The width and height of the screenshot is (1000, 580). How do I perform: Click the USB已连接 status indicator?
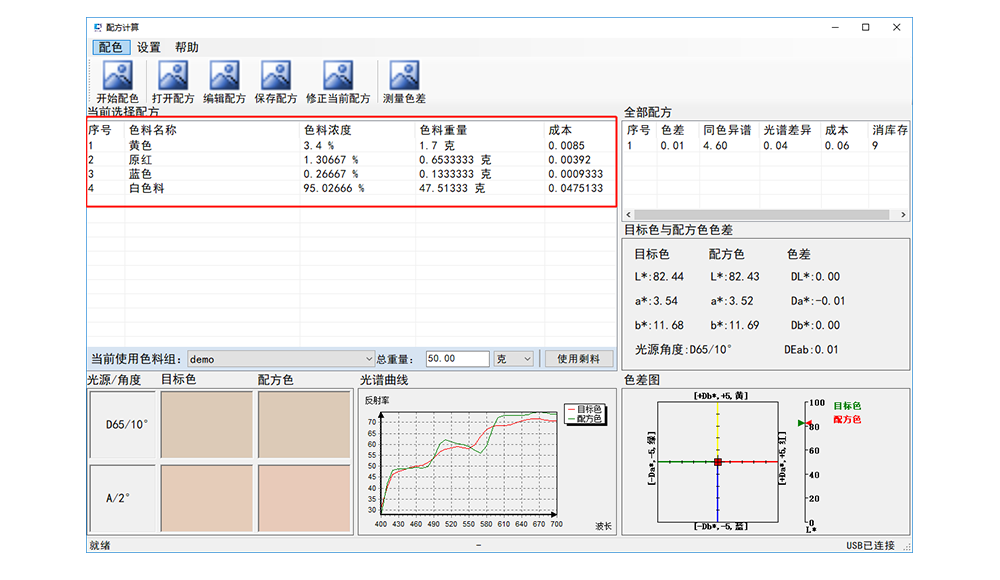pos(871,546)
